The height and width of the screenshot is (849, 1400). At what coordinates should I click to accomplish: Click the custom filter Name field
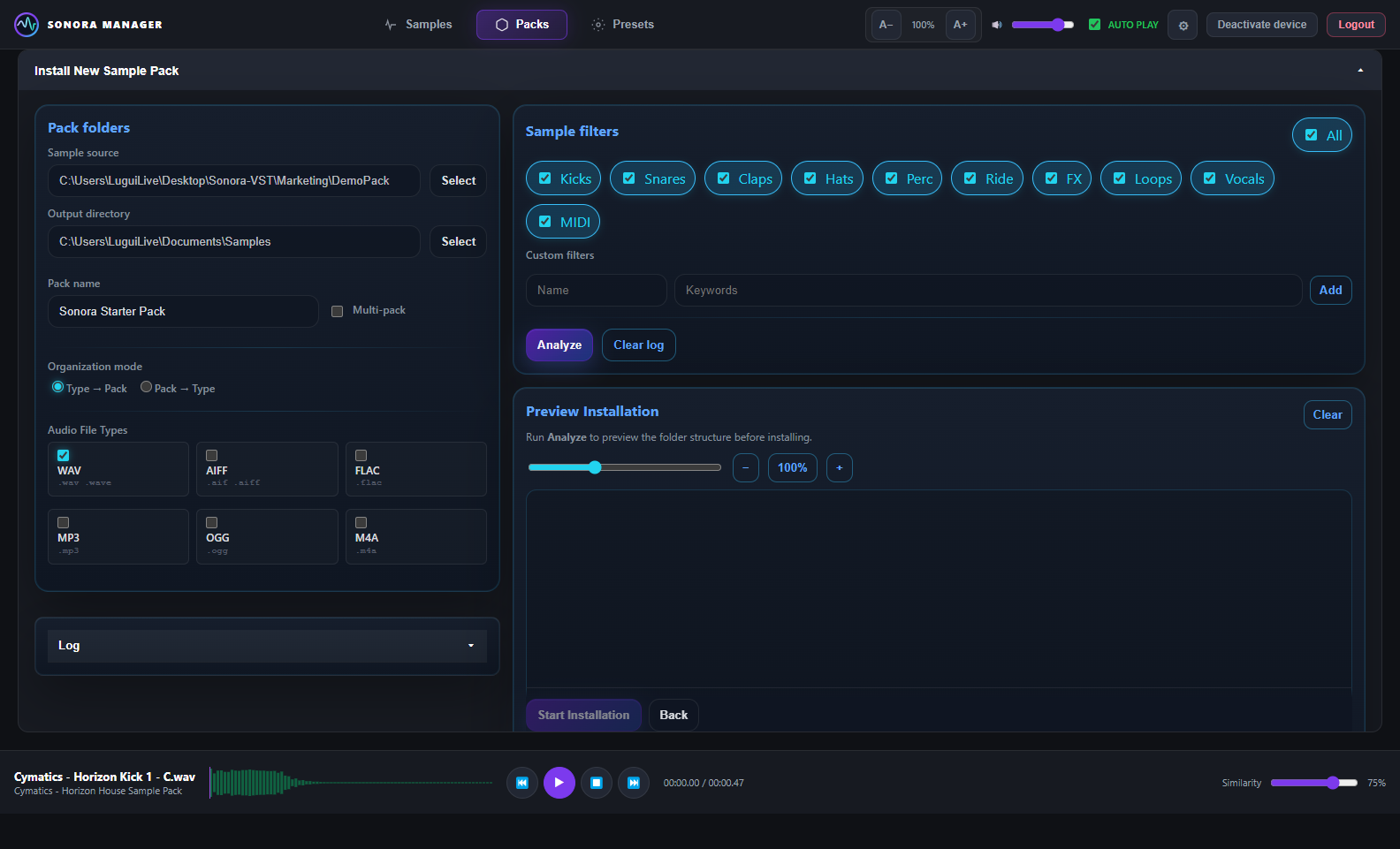[597, 290]
